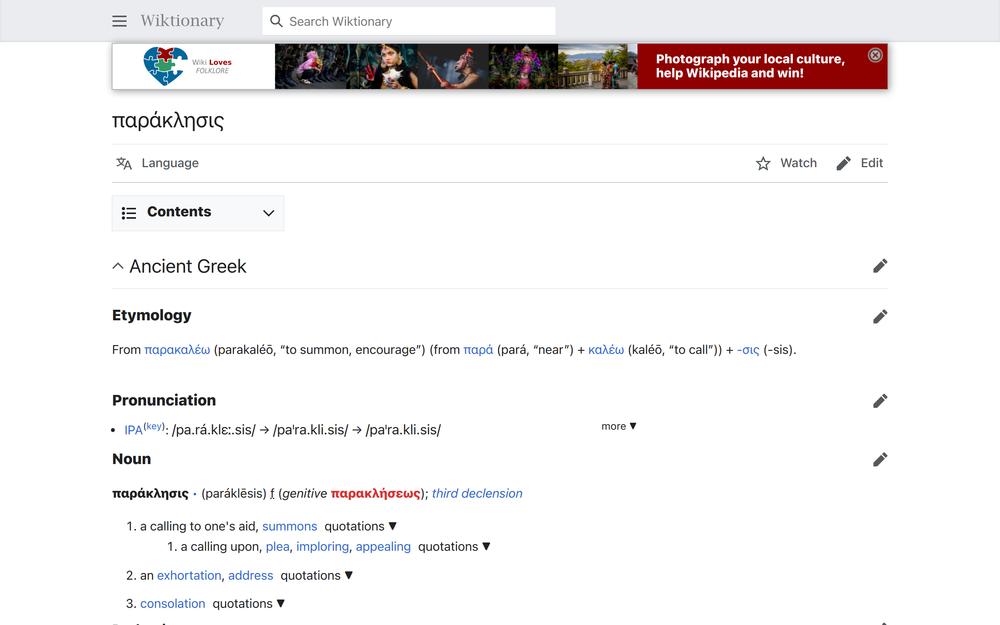The width and height of the screenshot is (1000, 625).
Task: Follow the address link
Action: coord(251,575)
